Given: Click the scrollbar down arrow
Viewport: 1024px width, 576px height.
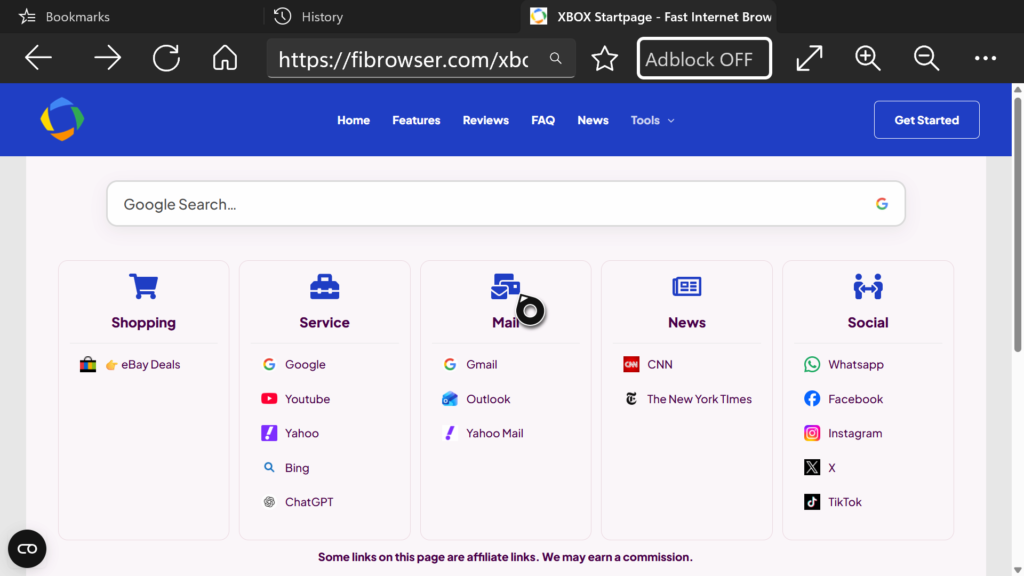Looking at the screenshot, I should tap(1017, 570).
